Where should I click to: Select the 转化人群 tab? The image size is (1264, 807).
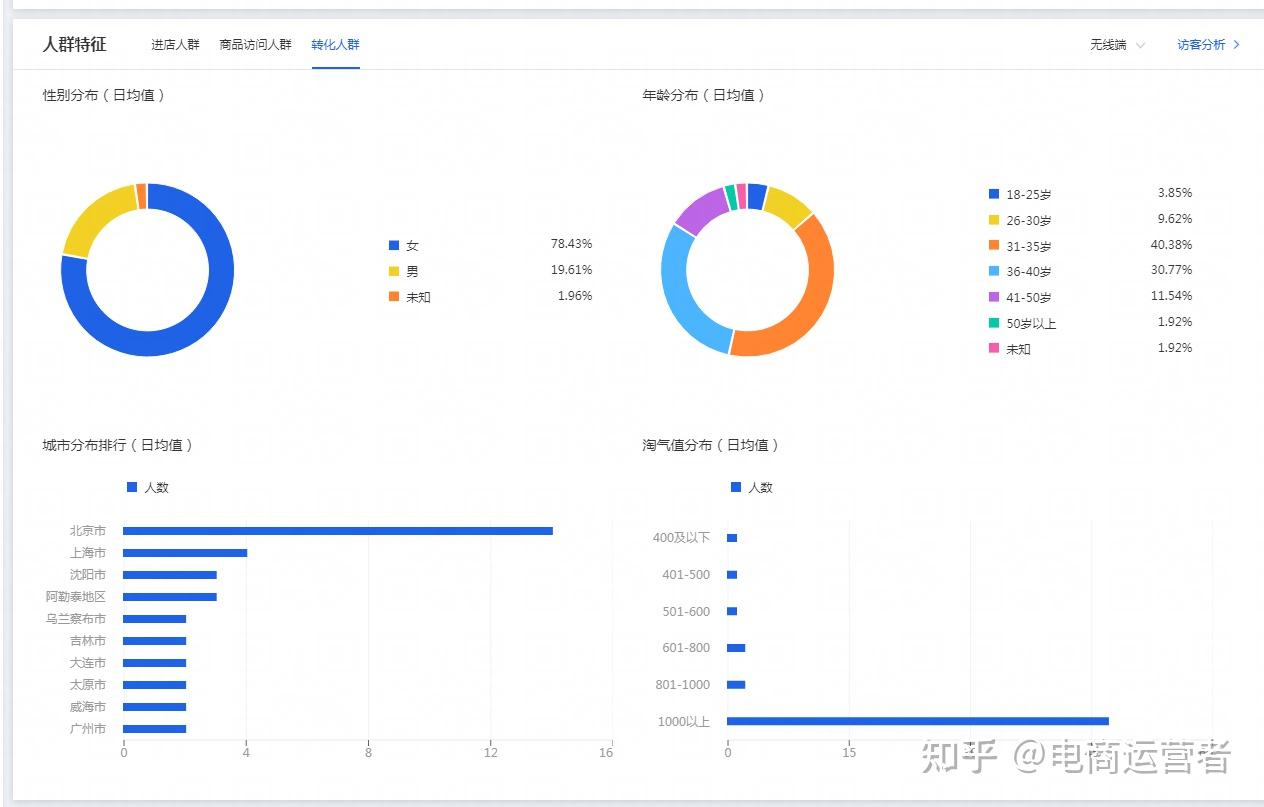[x=335, y=45]
